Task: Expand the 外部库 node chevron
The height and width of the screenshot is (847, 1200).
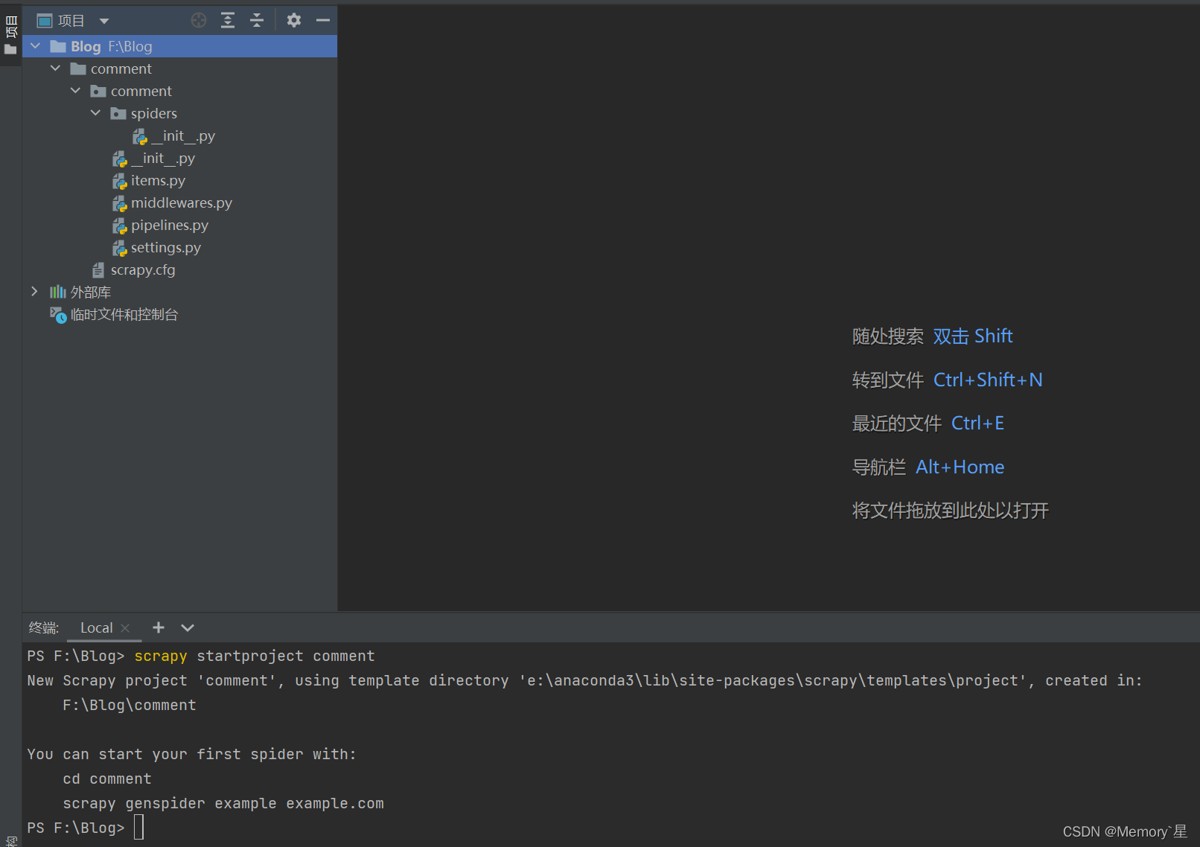Action: click(35, 292)
